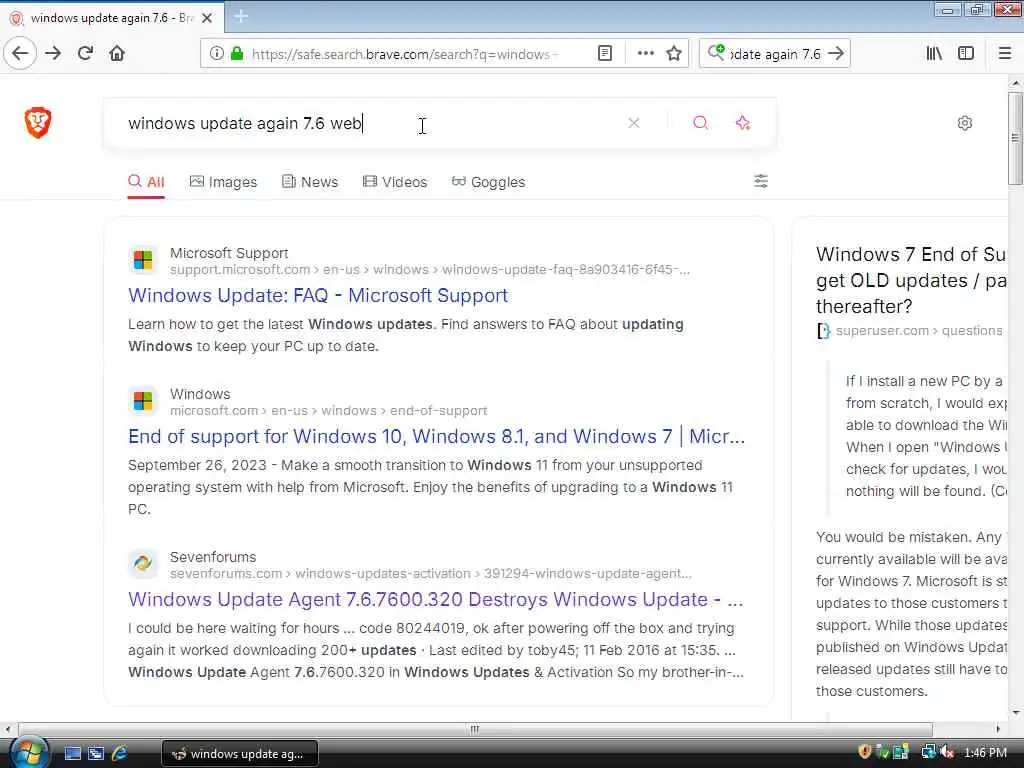Click the Sevenforums result favicon
Viewport: 1024px width, 768px height.
pos(143,564)
